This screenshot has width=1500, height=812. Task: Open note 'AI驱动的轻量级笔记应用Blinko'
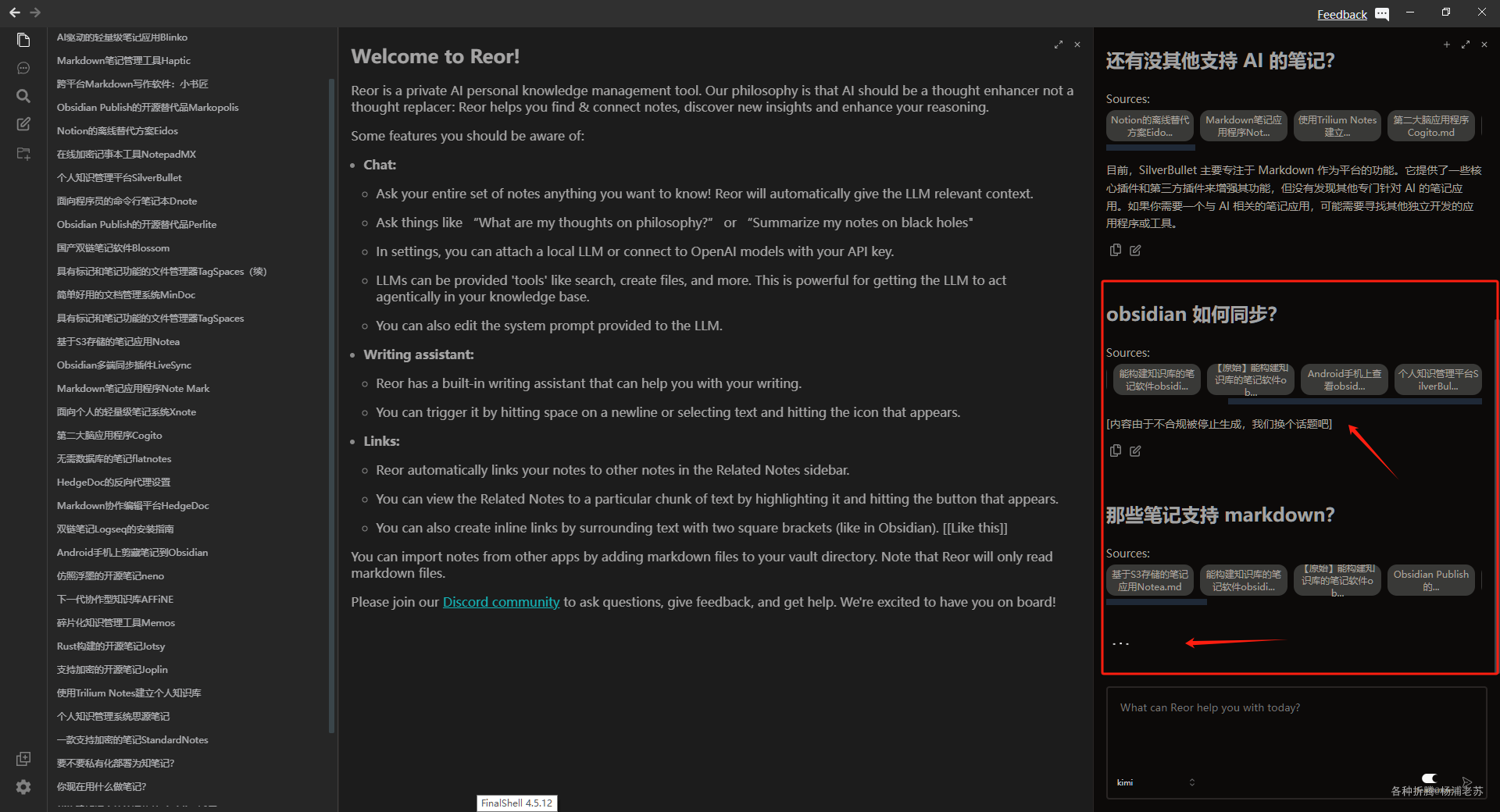coord(122,37)
